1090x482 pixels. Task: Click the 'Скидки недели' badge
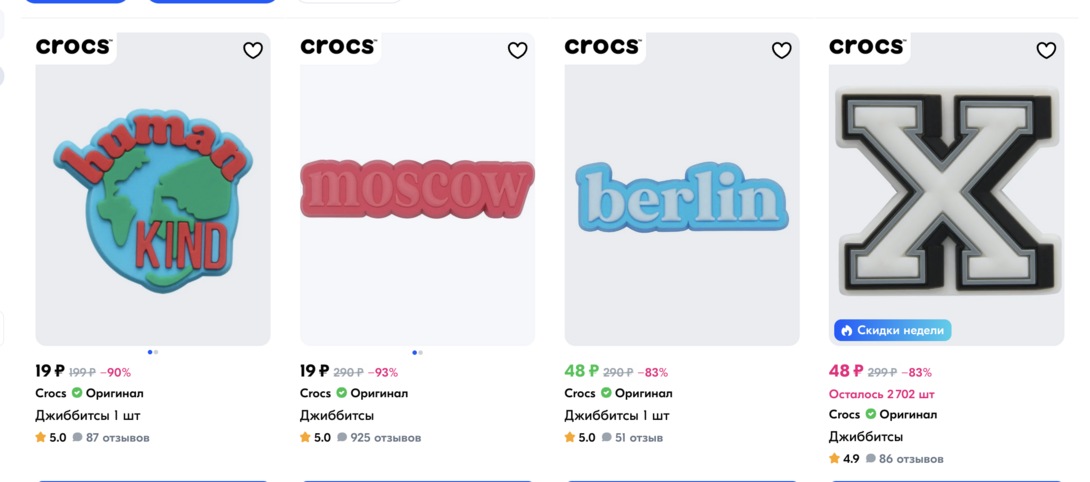892,330
